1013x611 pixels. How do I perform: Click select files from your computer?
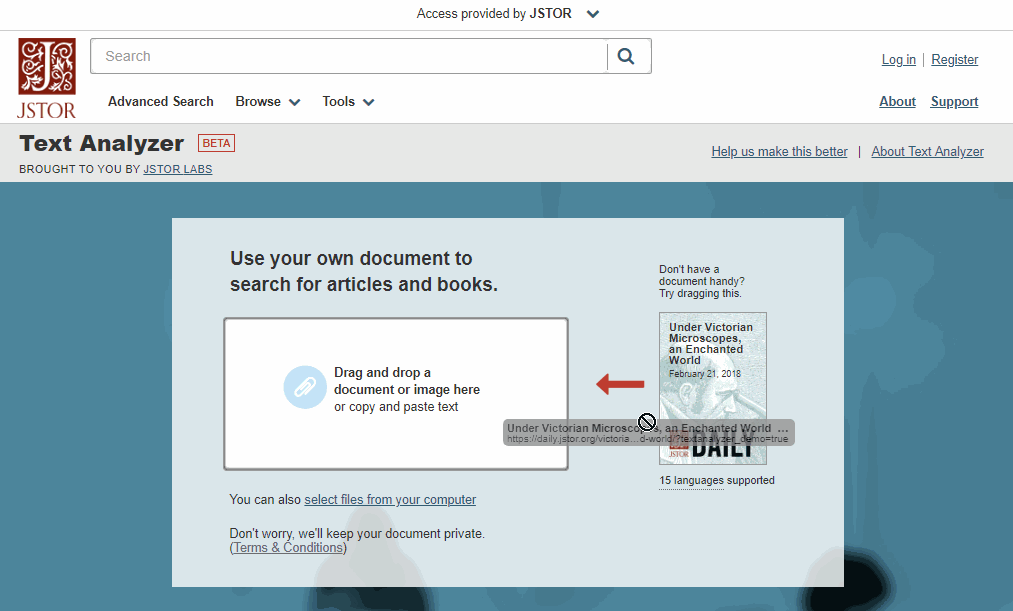(x=390, y=499)
